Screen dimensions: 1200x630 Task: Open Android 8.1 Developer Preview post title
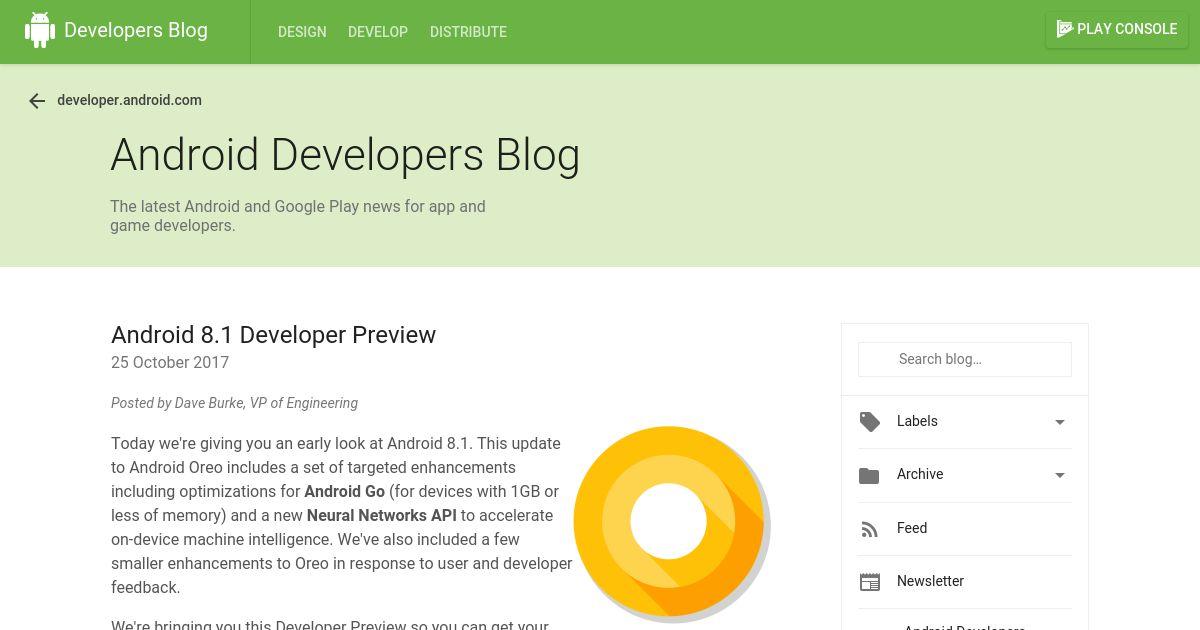273,335
